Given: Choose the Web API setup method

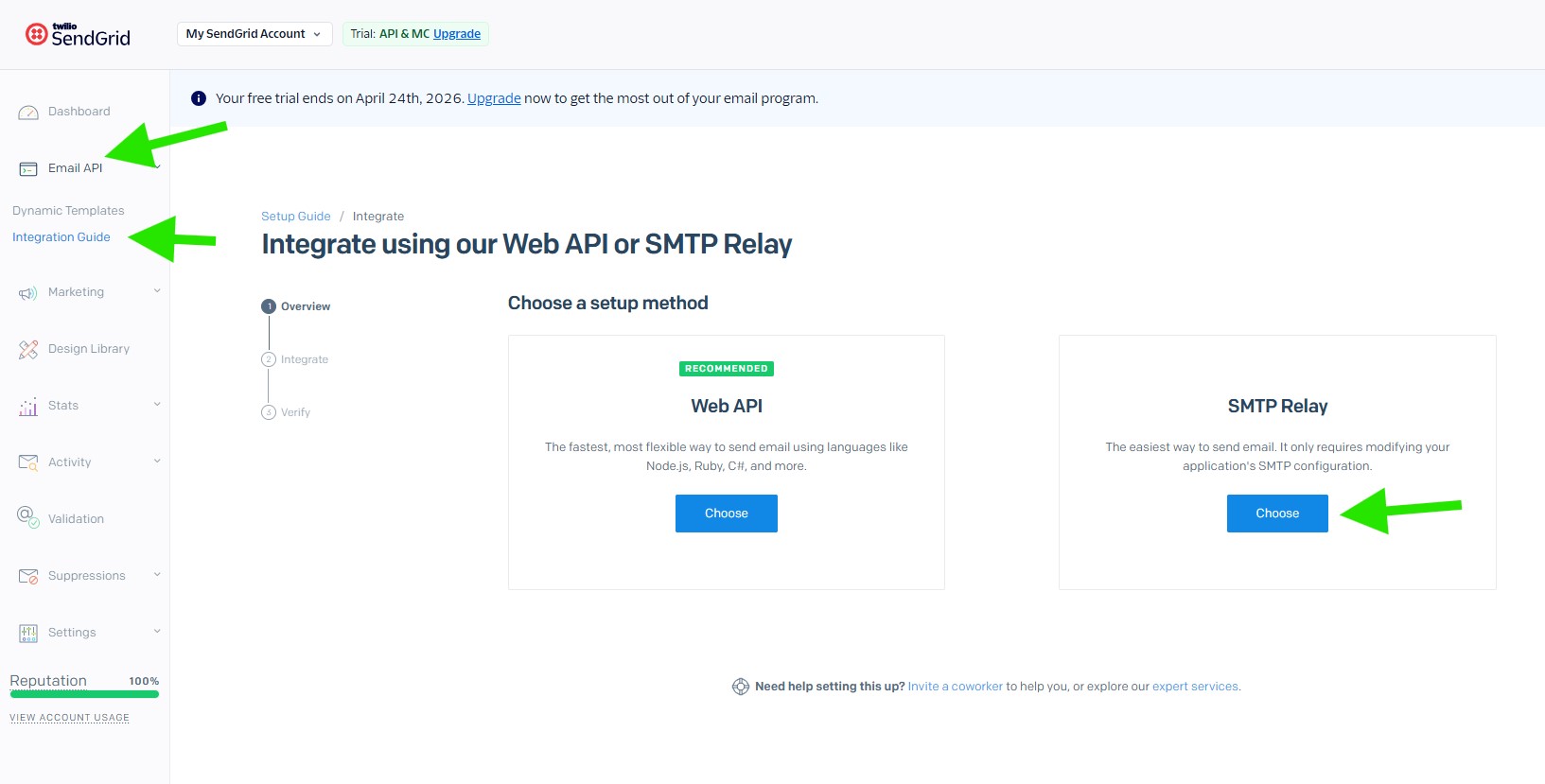Looking at the screenshot, I should pos(726,514).
